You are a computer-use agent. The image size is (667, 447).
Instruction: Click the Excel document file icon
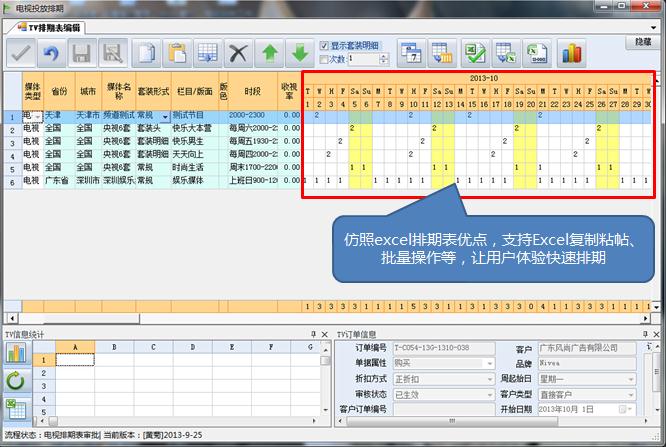[x=537, y=53]
